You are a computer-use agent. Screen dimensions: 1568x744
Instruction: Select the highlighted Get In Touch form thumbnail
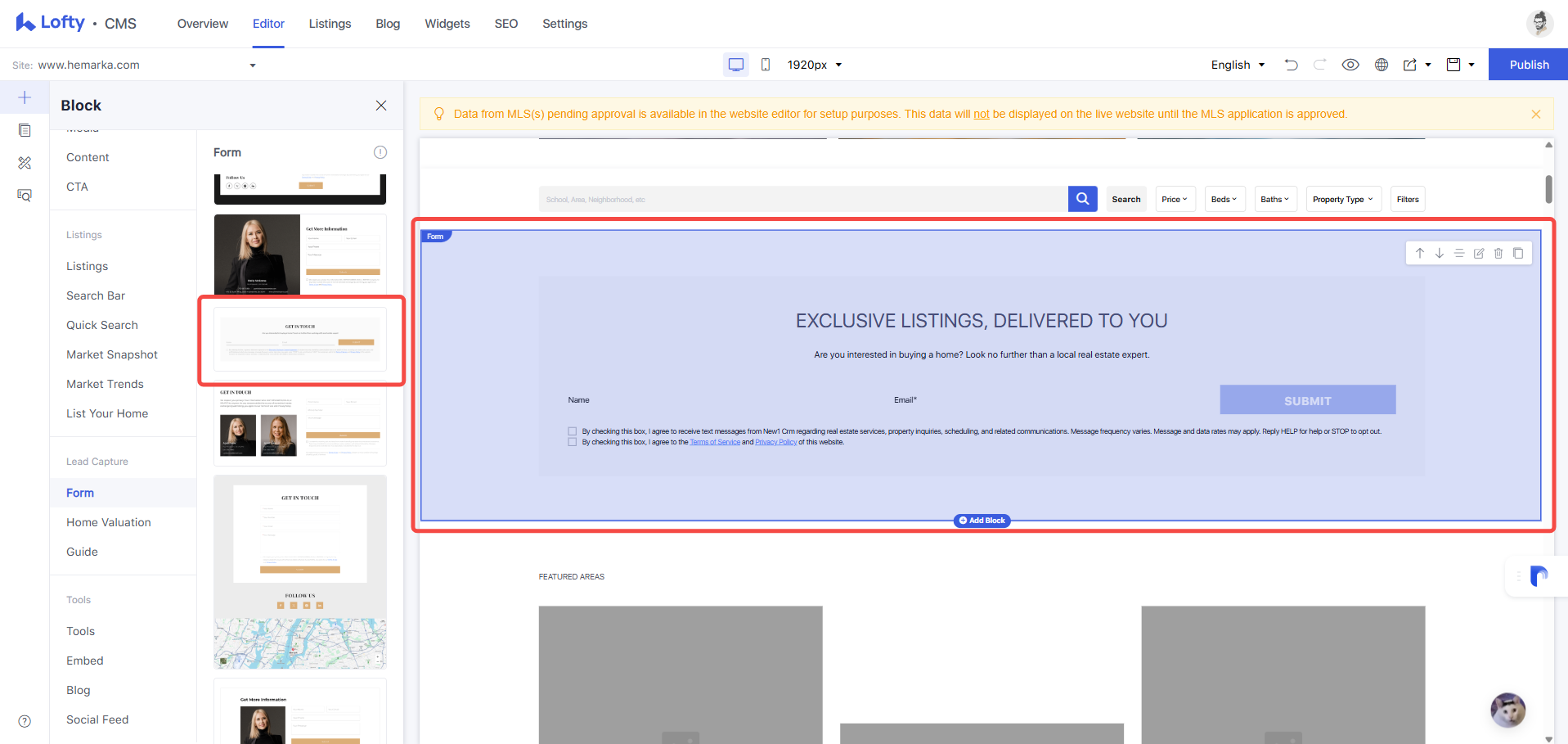[x=300, y=340]
